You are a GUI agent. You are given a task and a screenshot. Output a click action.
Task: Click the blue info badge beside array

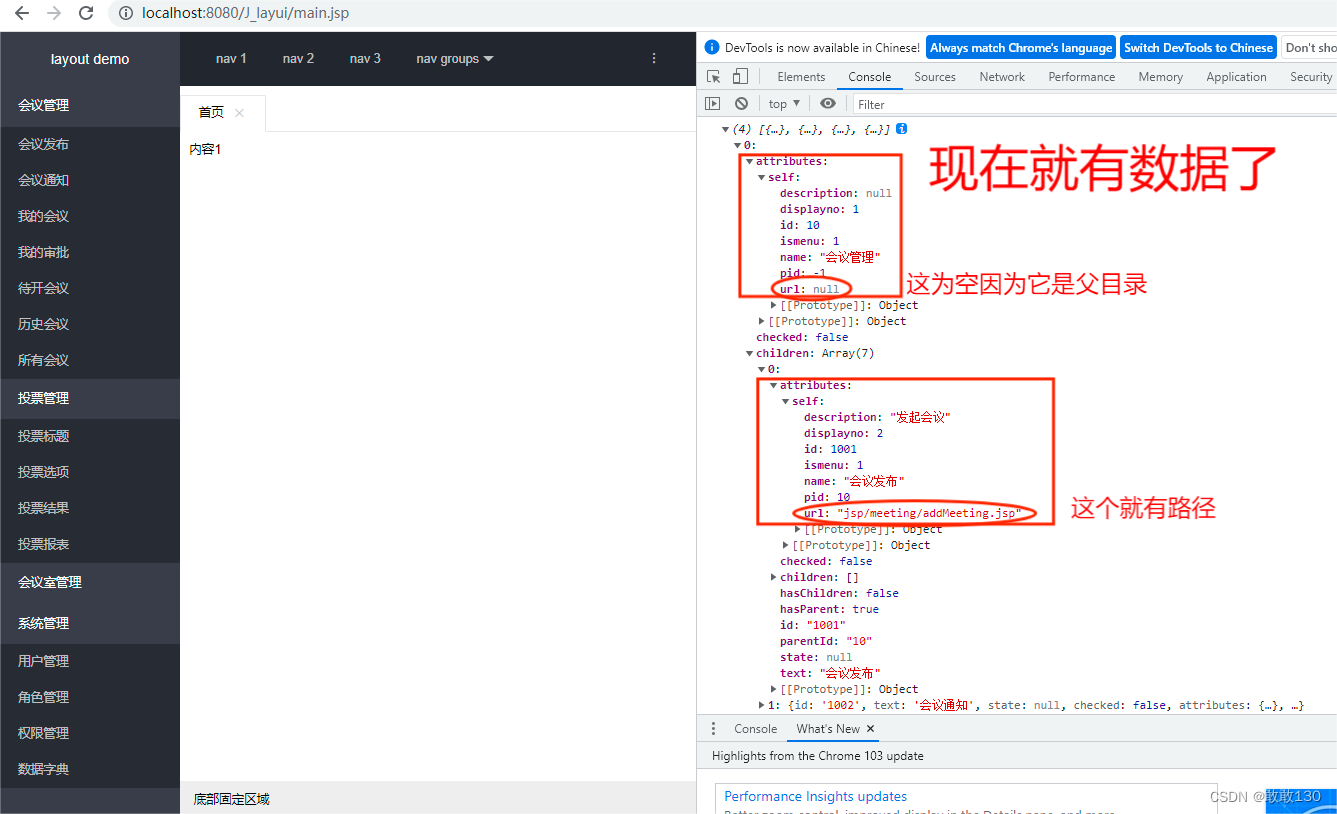click(x=902, y=129)
